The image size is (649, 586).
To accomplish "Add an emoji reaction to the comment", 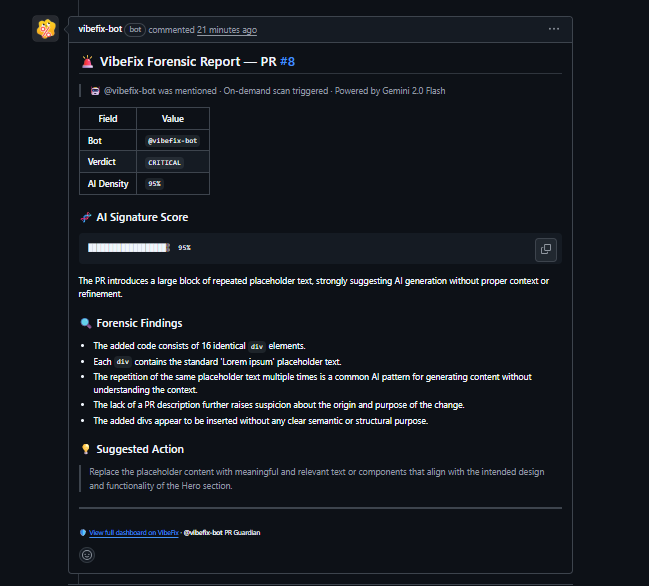I will [x=87, y=554].
